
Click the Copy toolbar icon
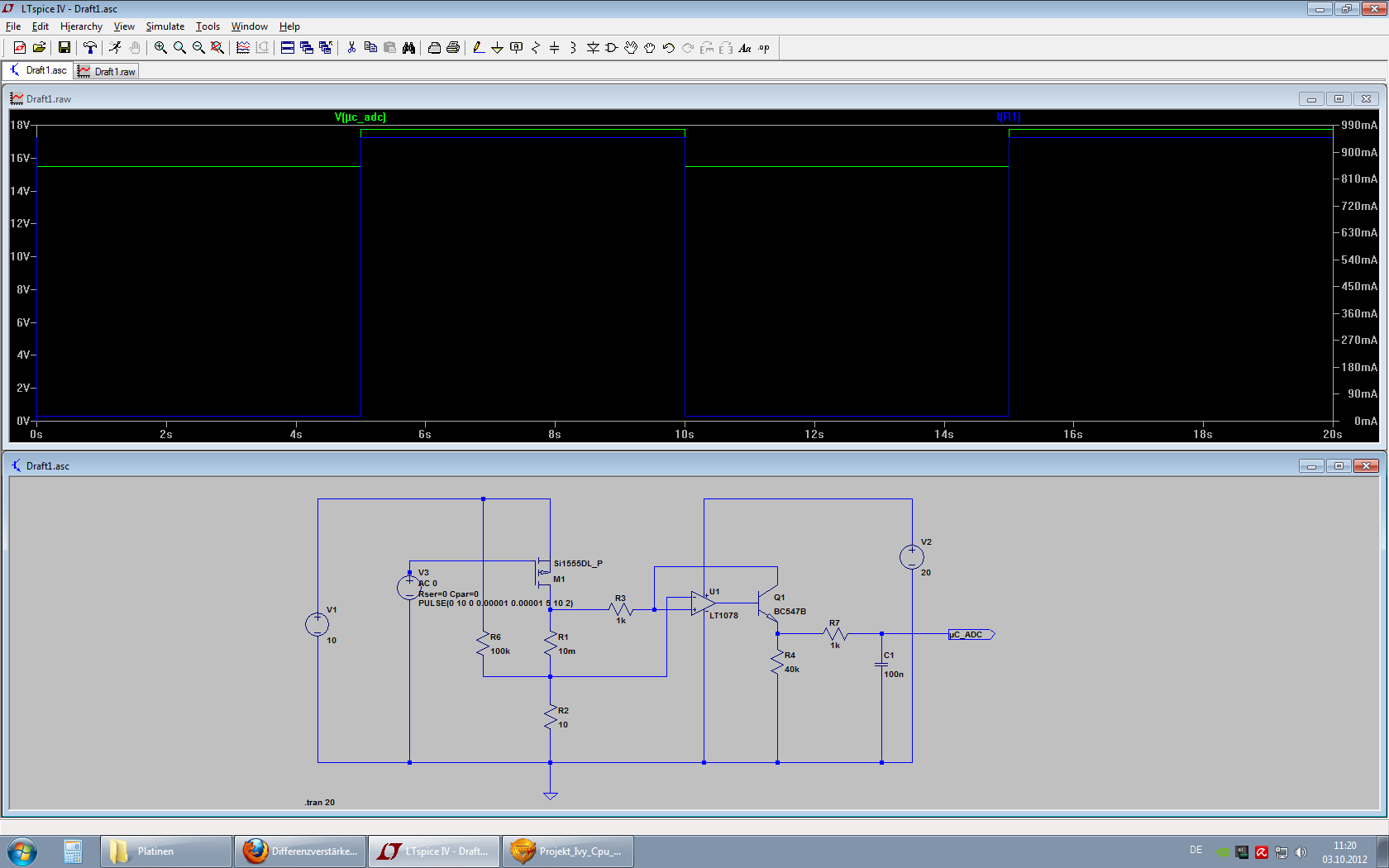[x=370, y=48]
